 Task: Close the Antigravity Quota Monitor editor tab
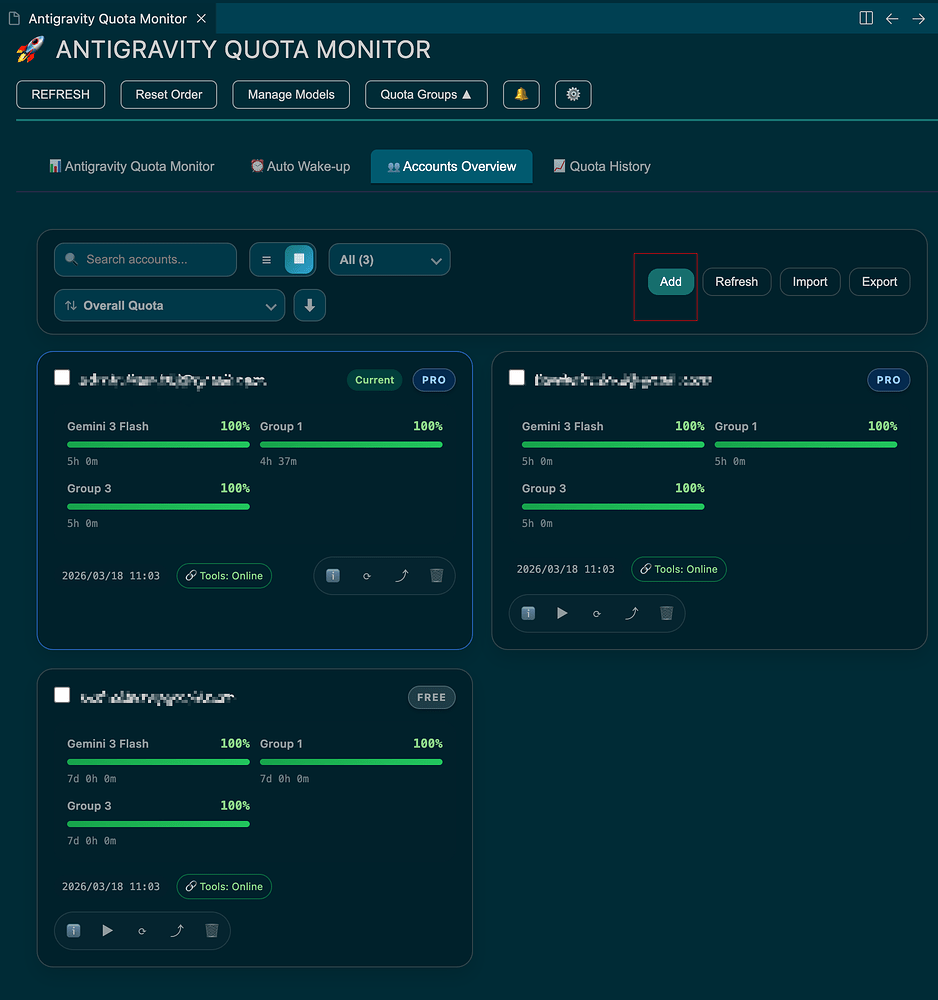pyautogui.click(x=202, y=18)
